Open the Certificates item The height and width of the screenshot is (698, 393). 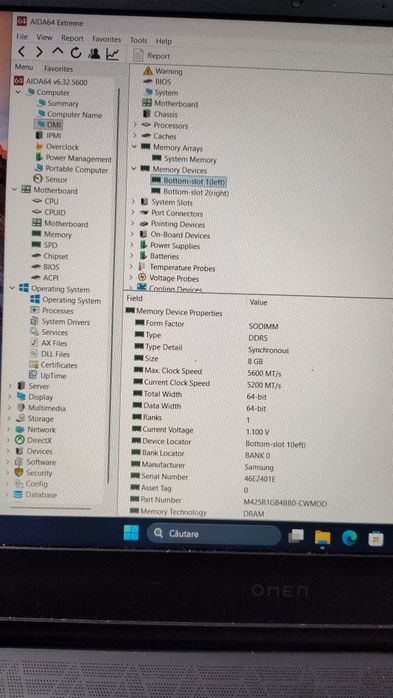pos(53,365)
